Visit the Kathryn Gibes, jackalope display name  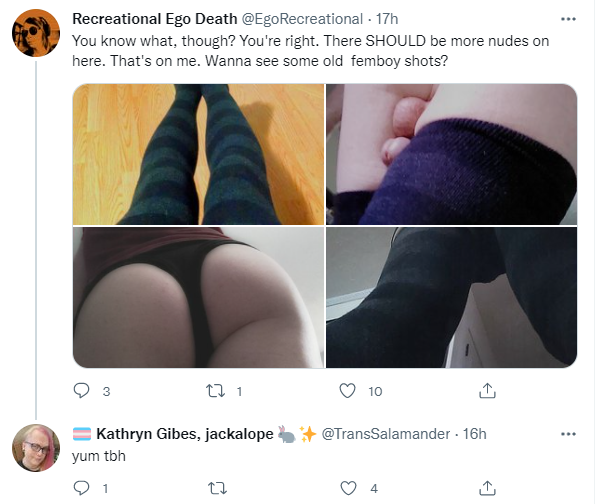pos(184,434)
